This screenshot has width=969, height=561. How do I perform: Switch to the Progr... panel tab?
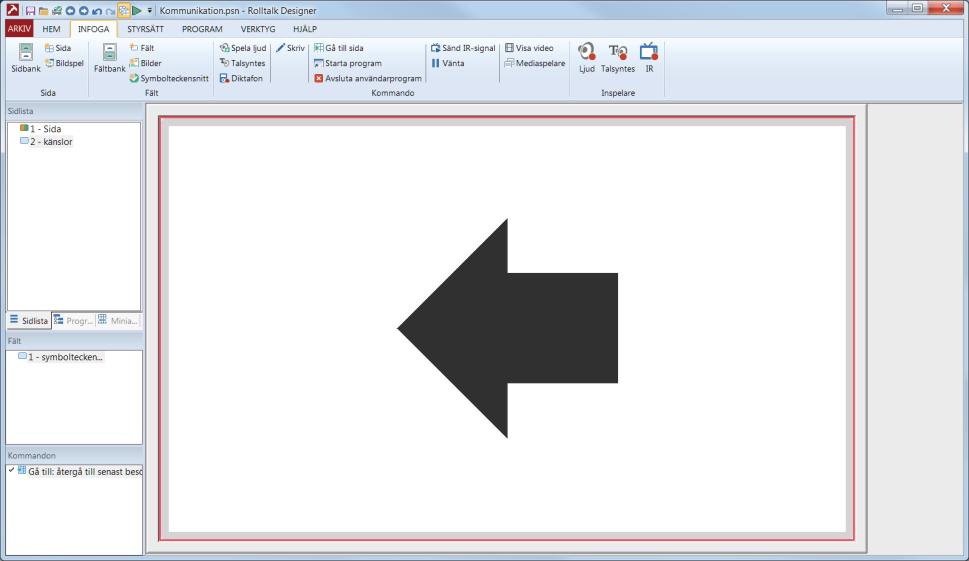[73, 320]
